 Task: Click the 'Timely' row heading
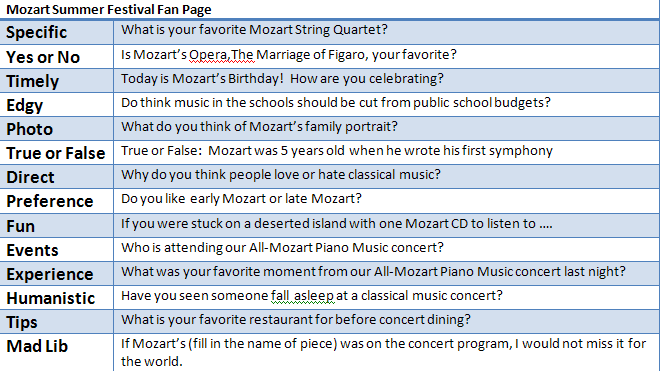coord(56,80)
